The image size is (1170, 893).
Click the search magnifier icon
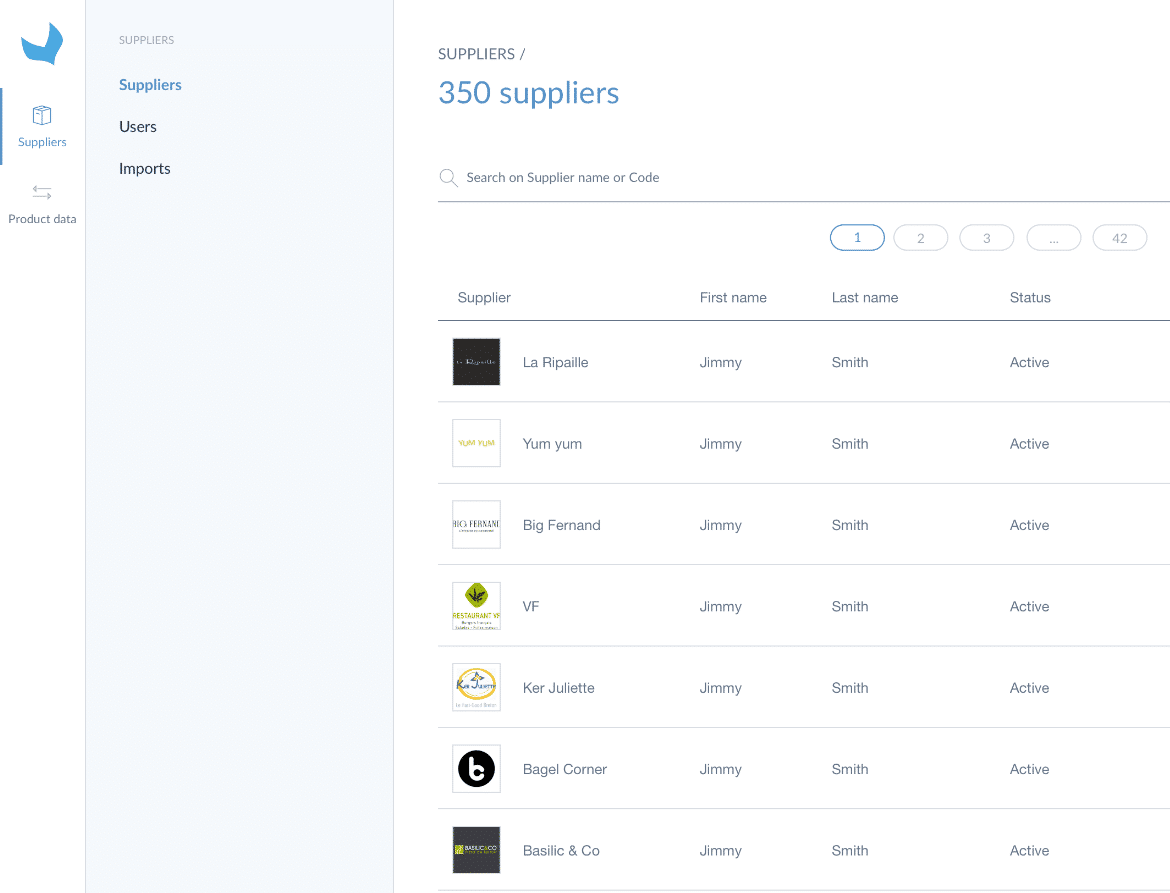448,178
